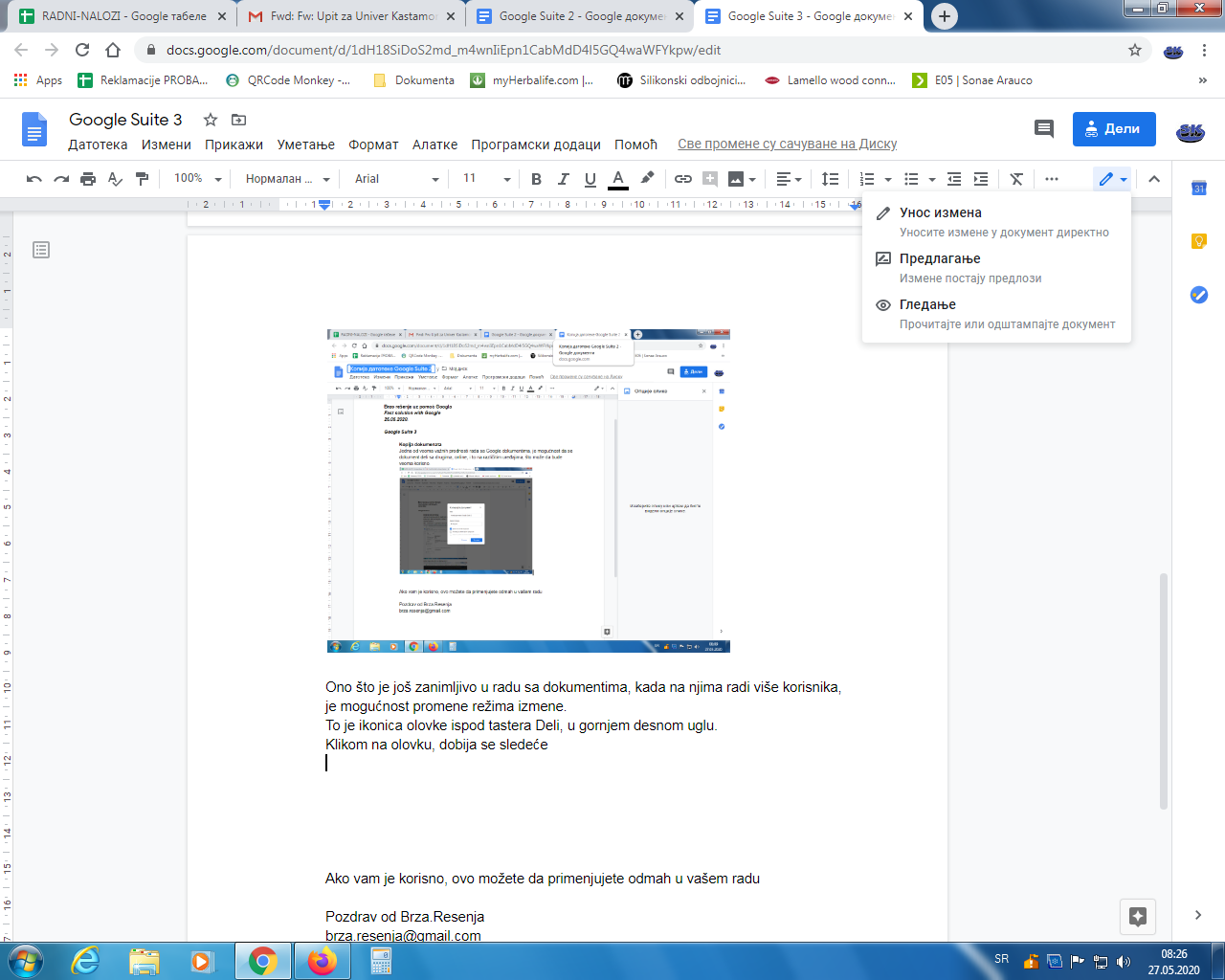Open the Измени menu
Viewport: 1225px width, 980px height.
click(x=167, y=145)
